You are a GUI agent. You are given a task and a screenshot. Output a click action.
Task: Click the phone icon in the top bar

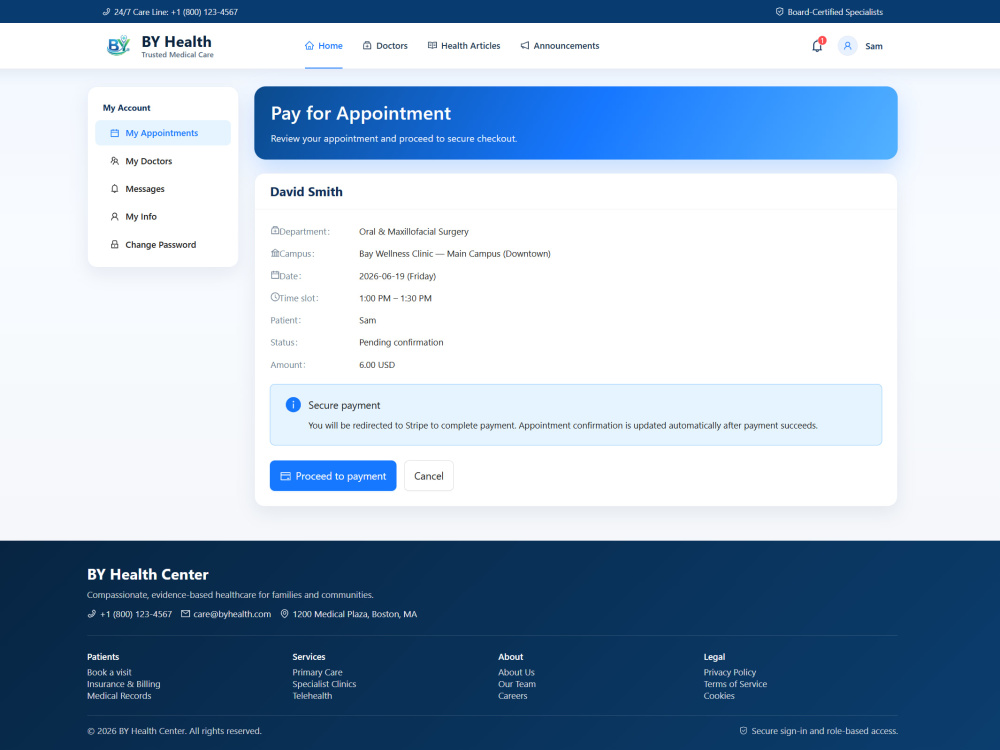pos(107,12)
